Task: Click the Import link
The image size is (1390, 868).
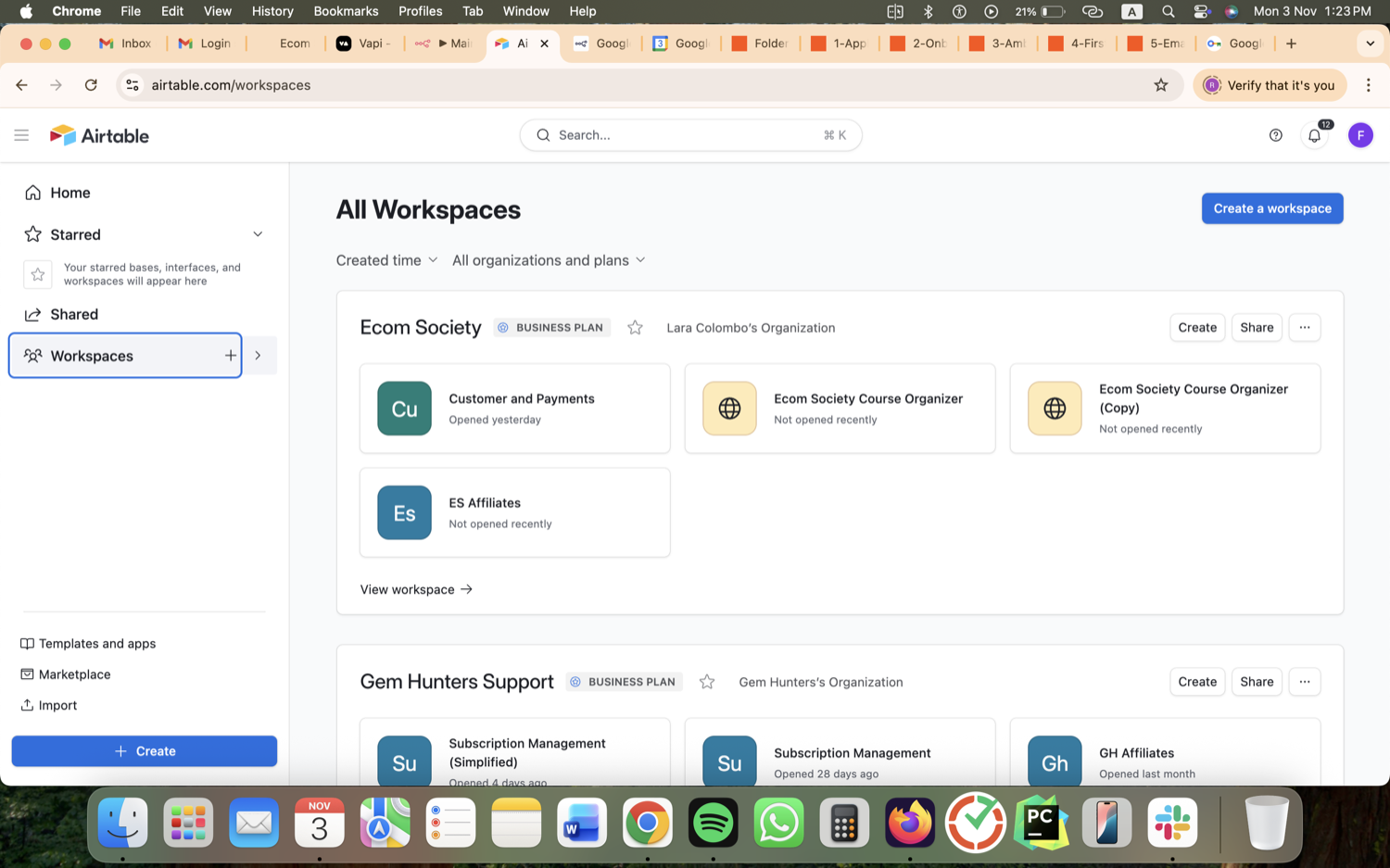Action: tap(57, 705)
